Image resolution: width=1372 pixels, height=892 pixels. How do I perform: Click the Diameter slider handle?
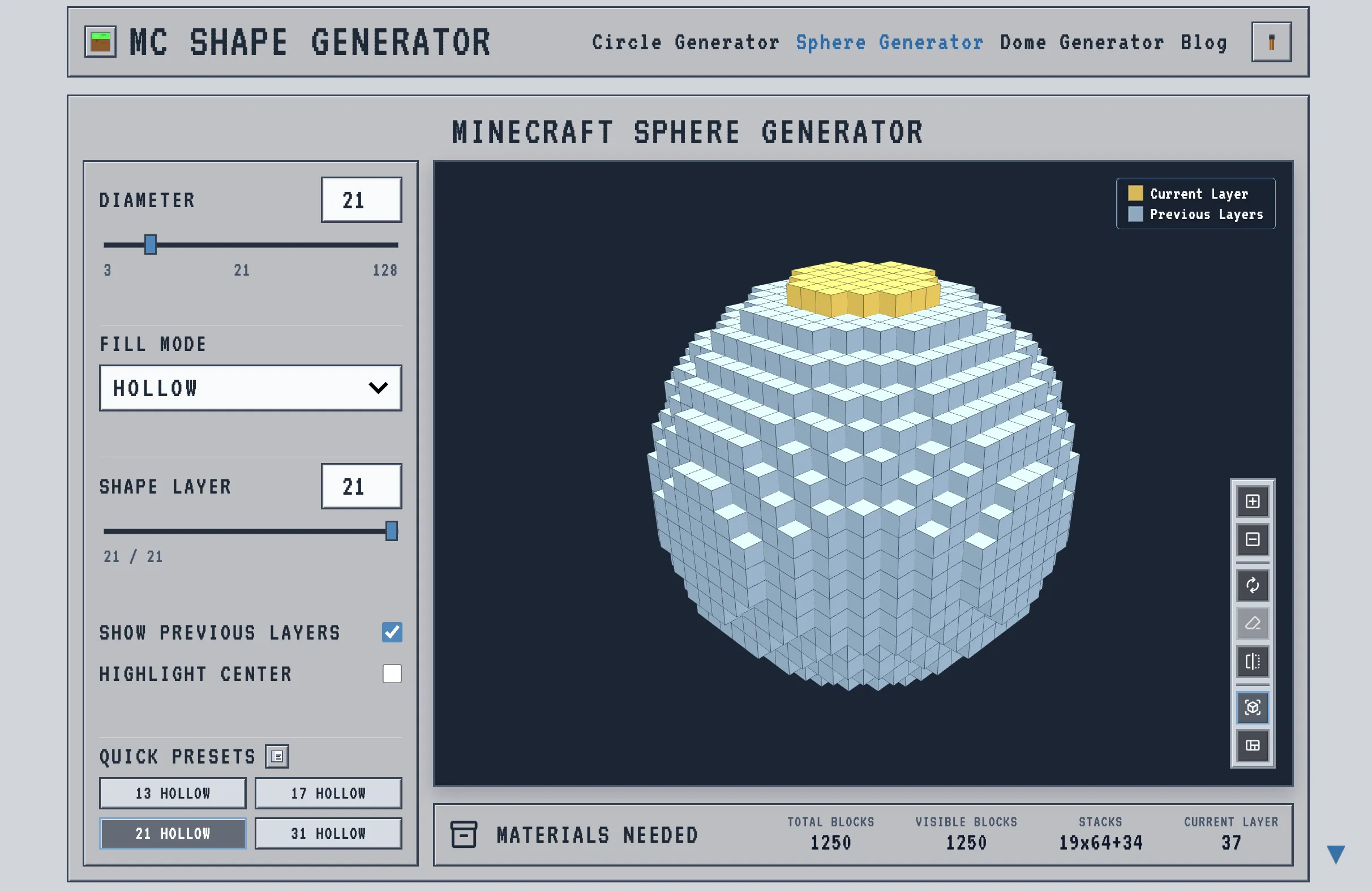151,245
